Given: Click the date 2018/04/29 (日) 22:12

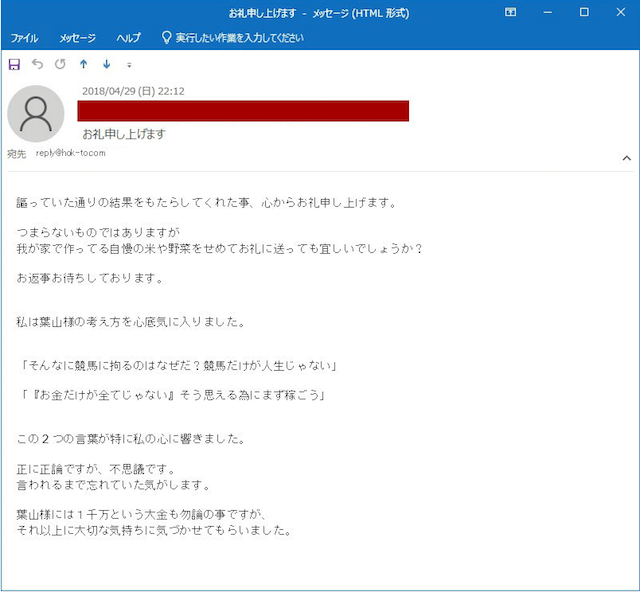Looking at the screenshot, I should pos(133,91).
